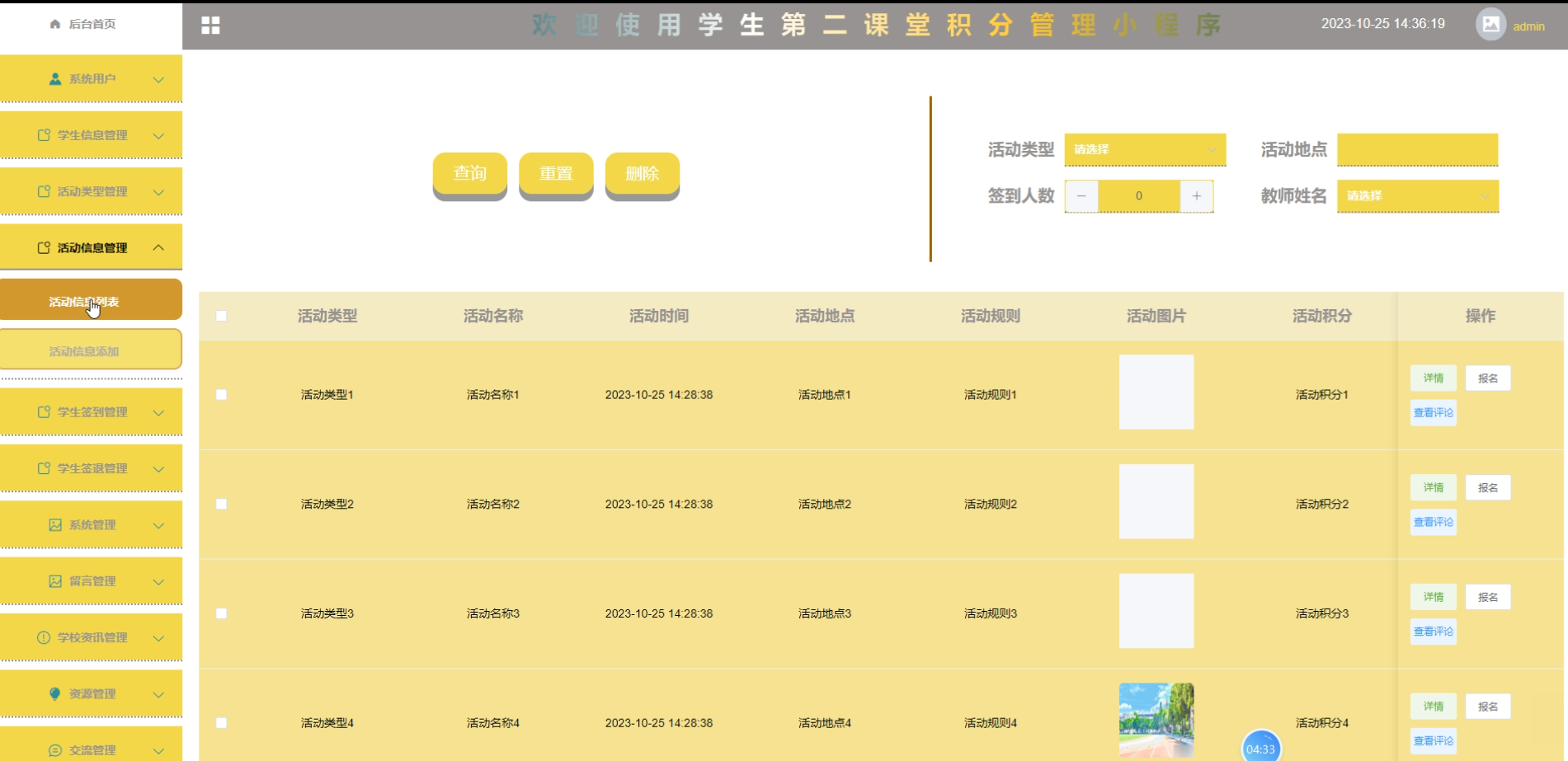Click the 签到人数 number field
The image size is (1568, 761).
1139,196
